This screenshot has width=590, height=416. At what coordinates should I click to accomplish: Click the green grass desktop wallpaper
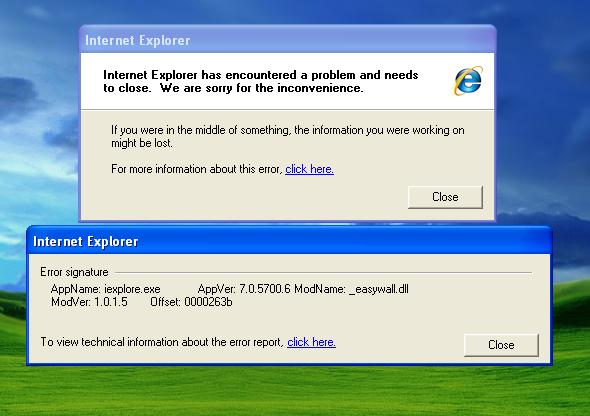pos(295,391)
